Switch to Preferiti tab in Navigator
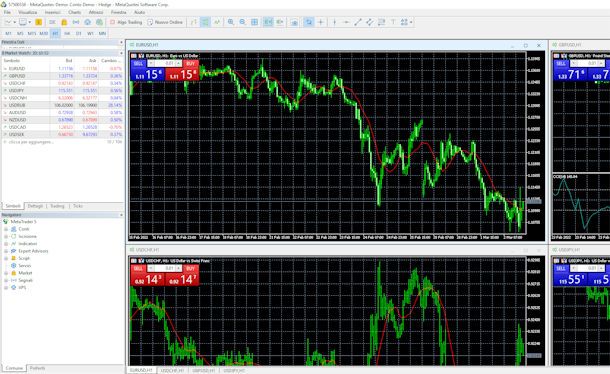Image resolution: width=610 pixels, height=374 pixels. coord(37,368)
